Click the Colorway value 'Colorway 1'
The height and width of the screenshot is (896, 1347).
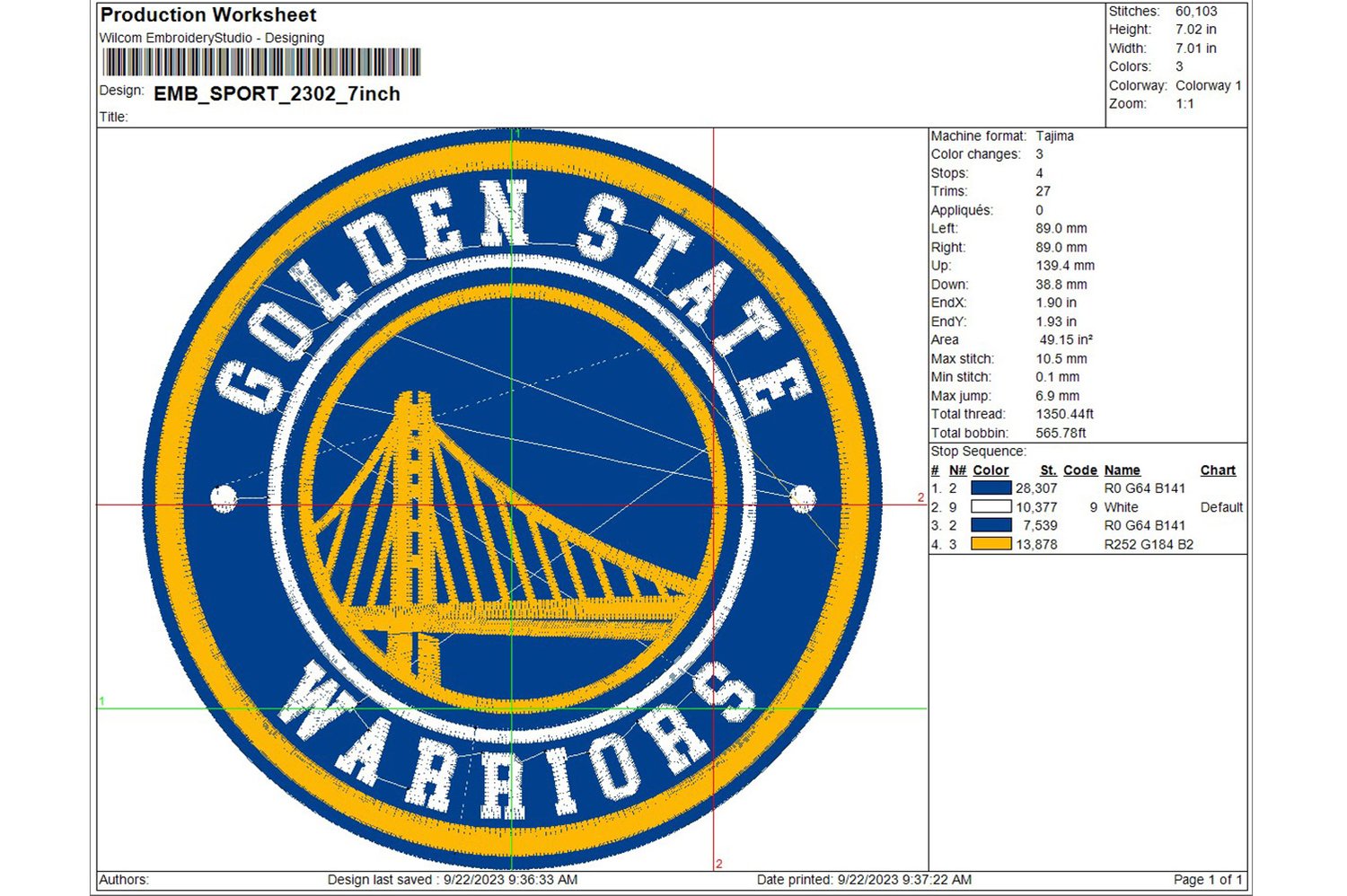(1209, 85)
